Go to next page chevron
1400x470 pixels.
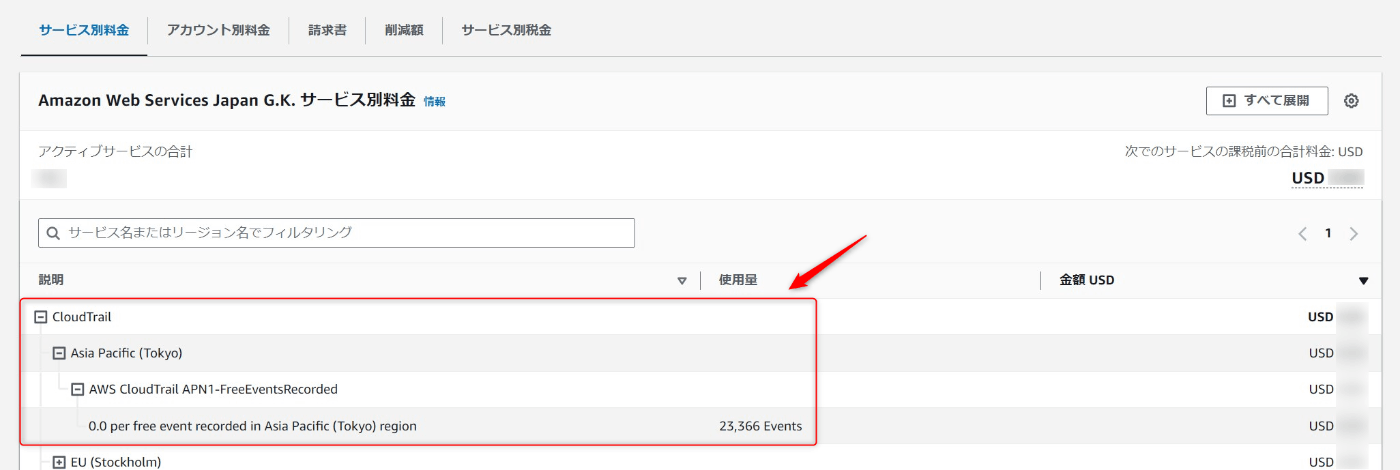point(1353,234)
